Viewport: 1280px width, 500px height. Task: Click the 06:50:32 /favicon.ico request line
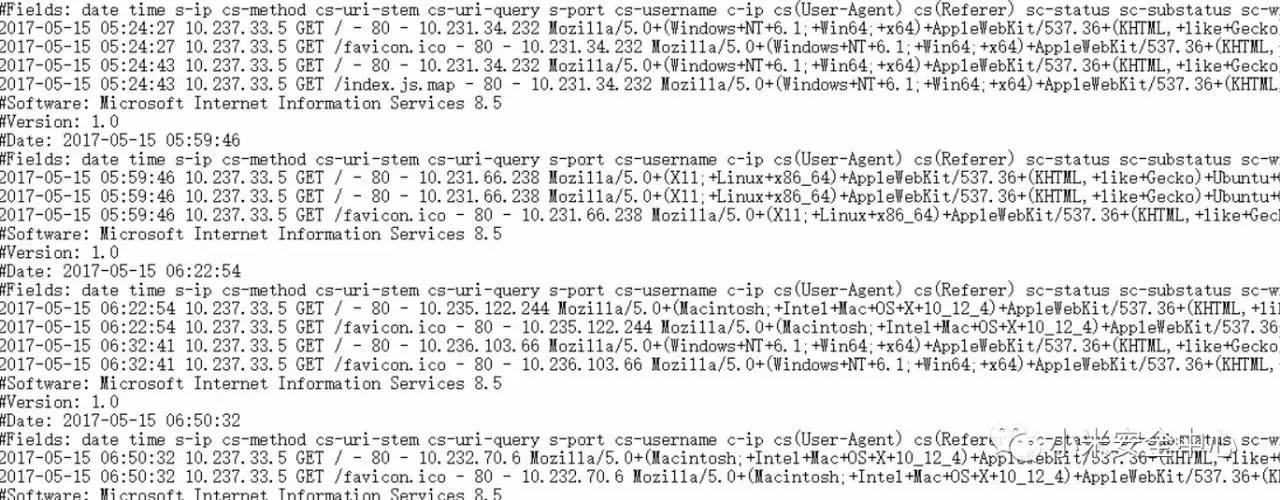point(640,477)
